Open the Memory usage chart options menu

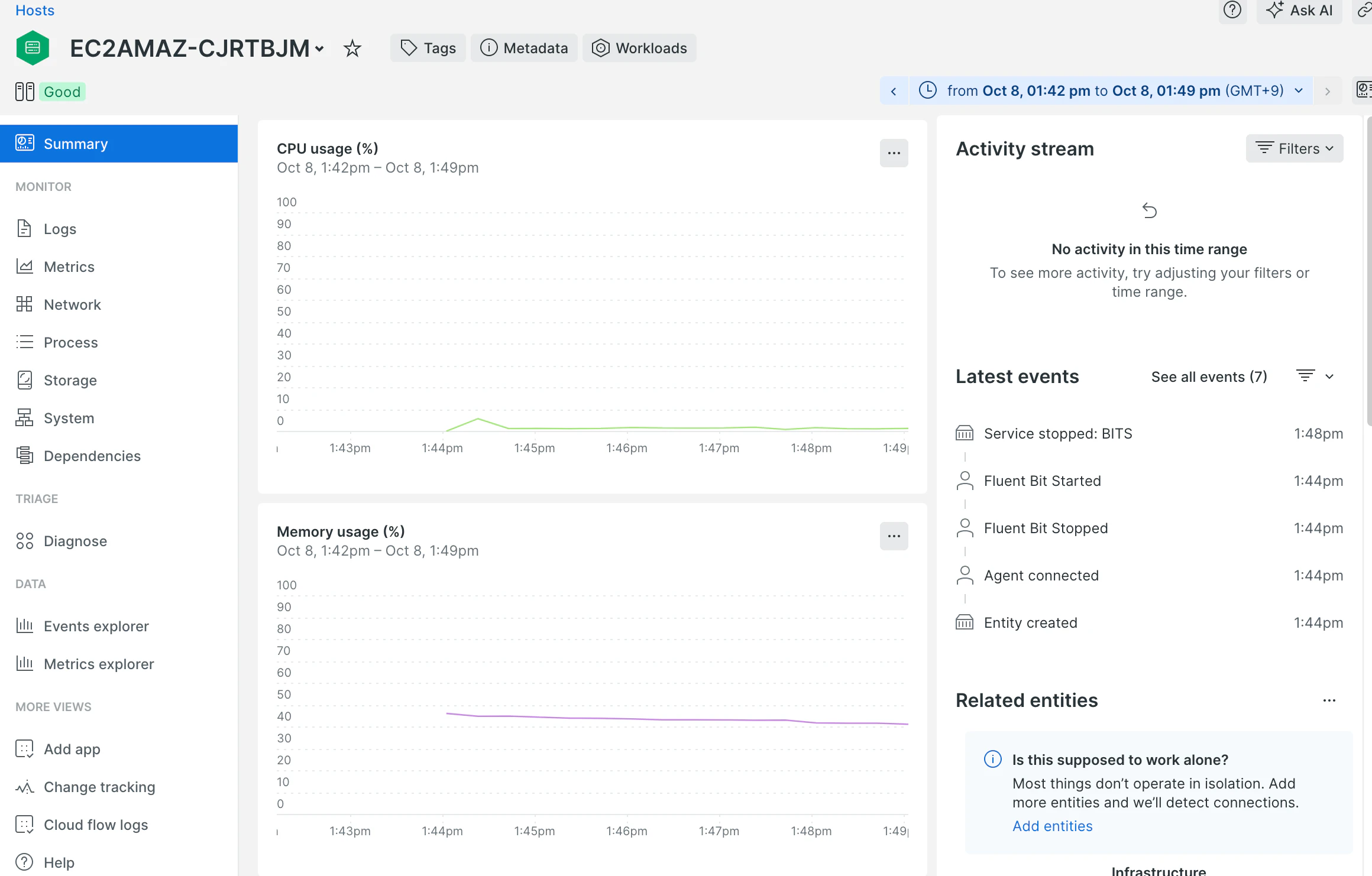894,536
